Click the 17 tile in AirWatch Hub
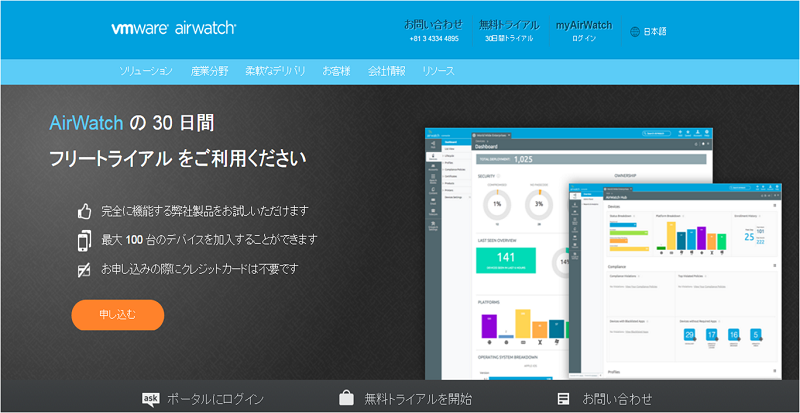The height and width of the screenshot is (413, 800). pyautogui.click(x=712, y=335)
